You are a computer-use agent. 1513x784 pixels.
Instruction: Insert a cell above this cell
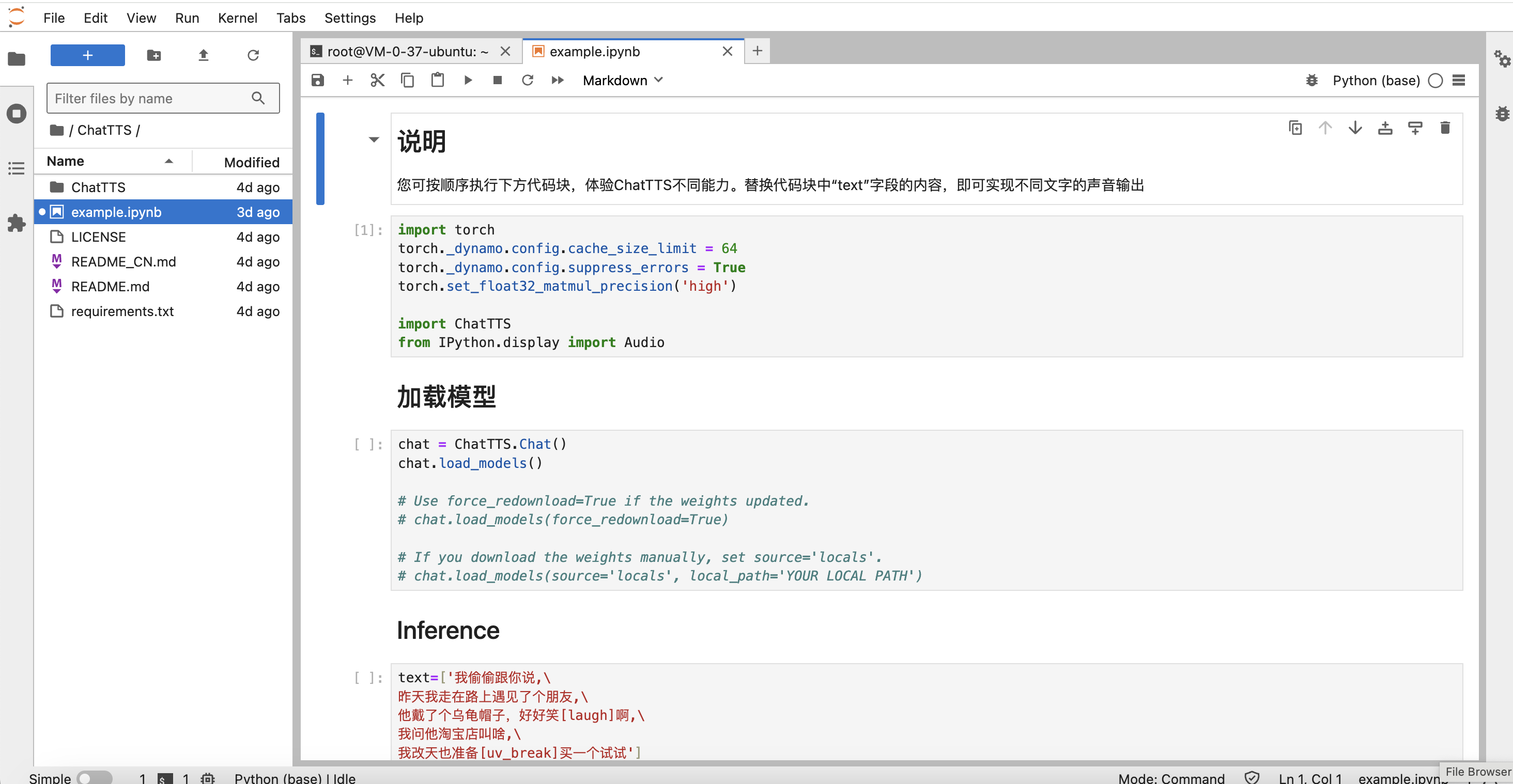[x=1385, y=128]
